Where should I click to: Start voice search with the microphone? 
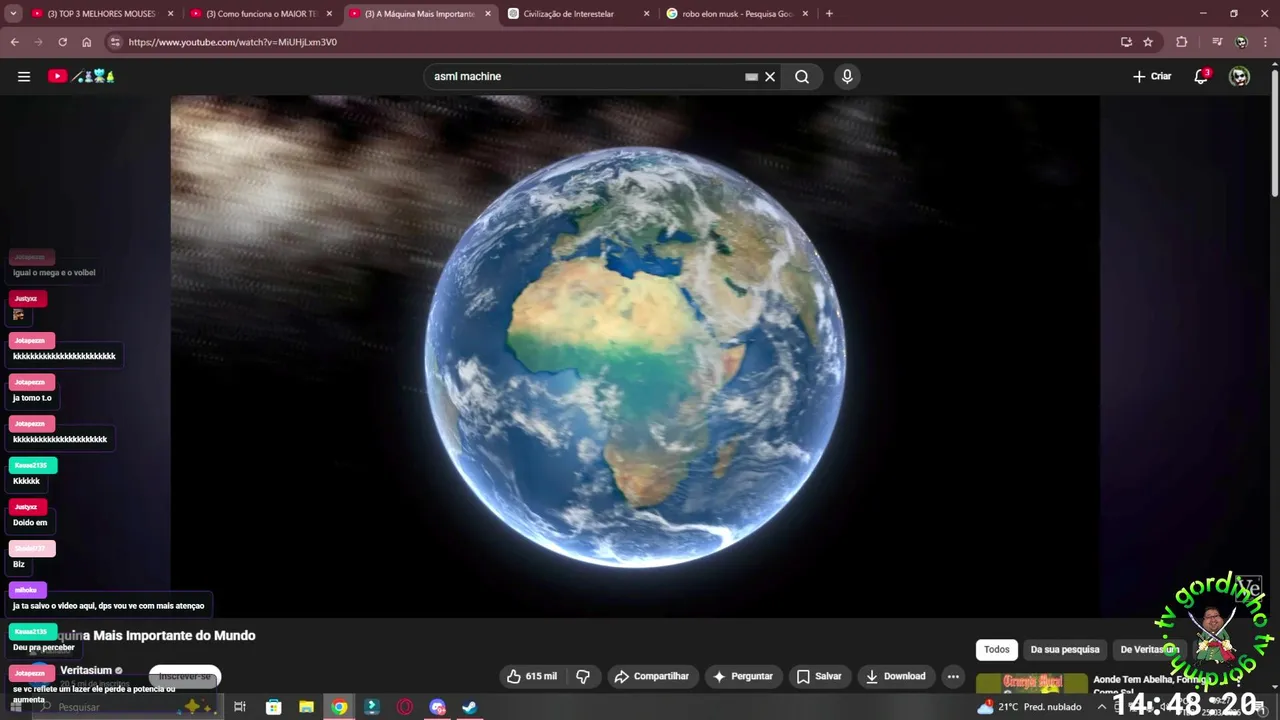point(847,76)
